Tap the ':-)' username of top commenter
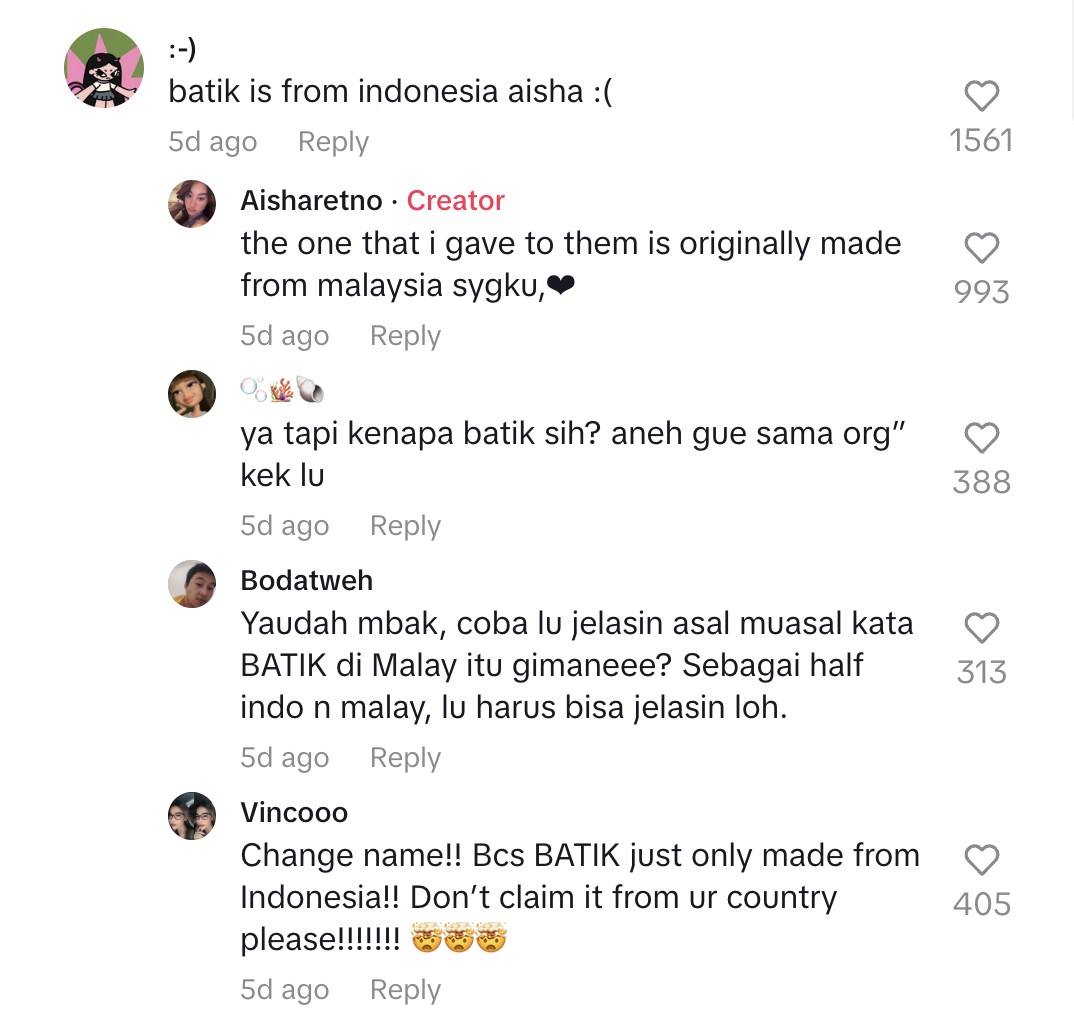 pyautogui.click(x=182, y=48)
